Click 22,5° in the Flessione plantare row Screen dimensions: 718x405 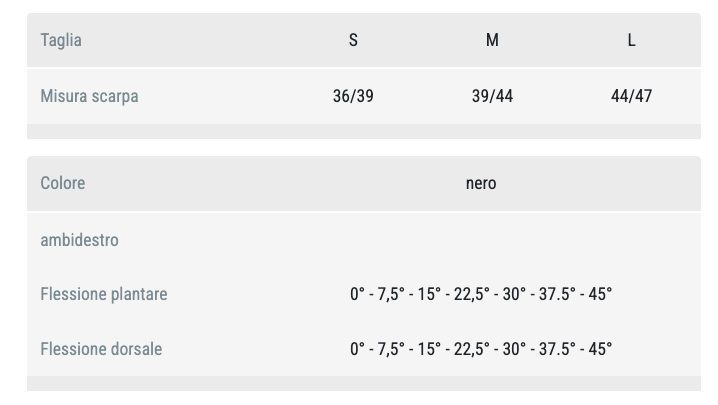[472, 295]
